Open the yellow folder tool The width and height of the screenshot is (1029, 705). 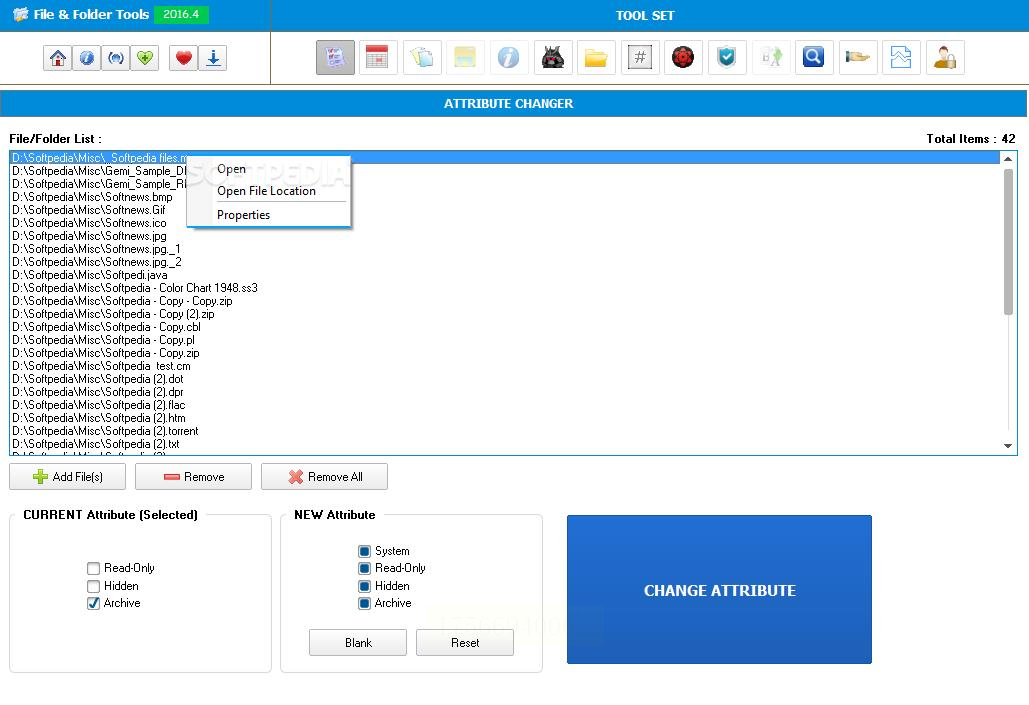click(x=596, y=57)
